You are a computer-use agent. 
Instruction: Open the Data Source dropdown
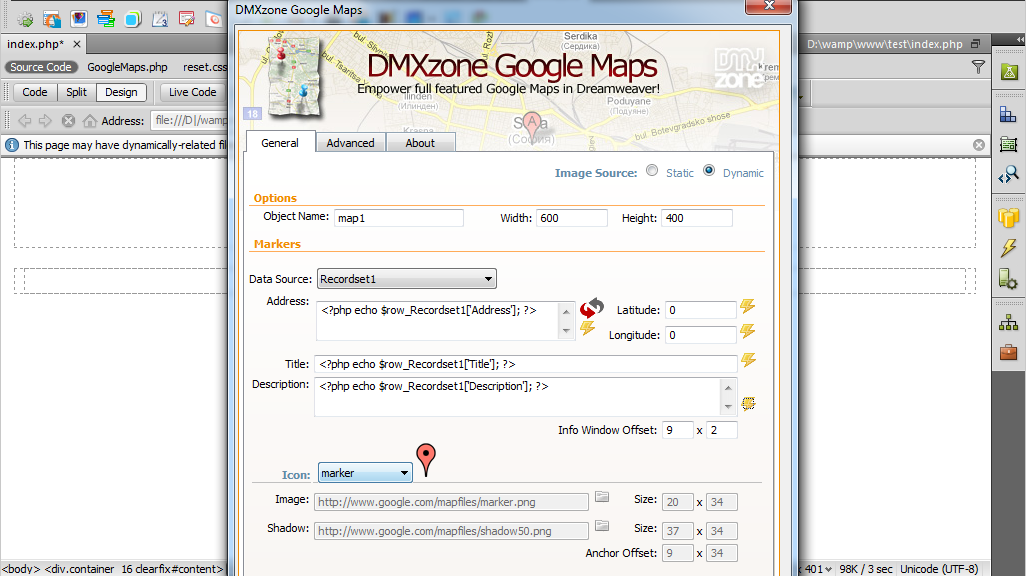407,279
